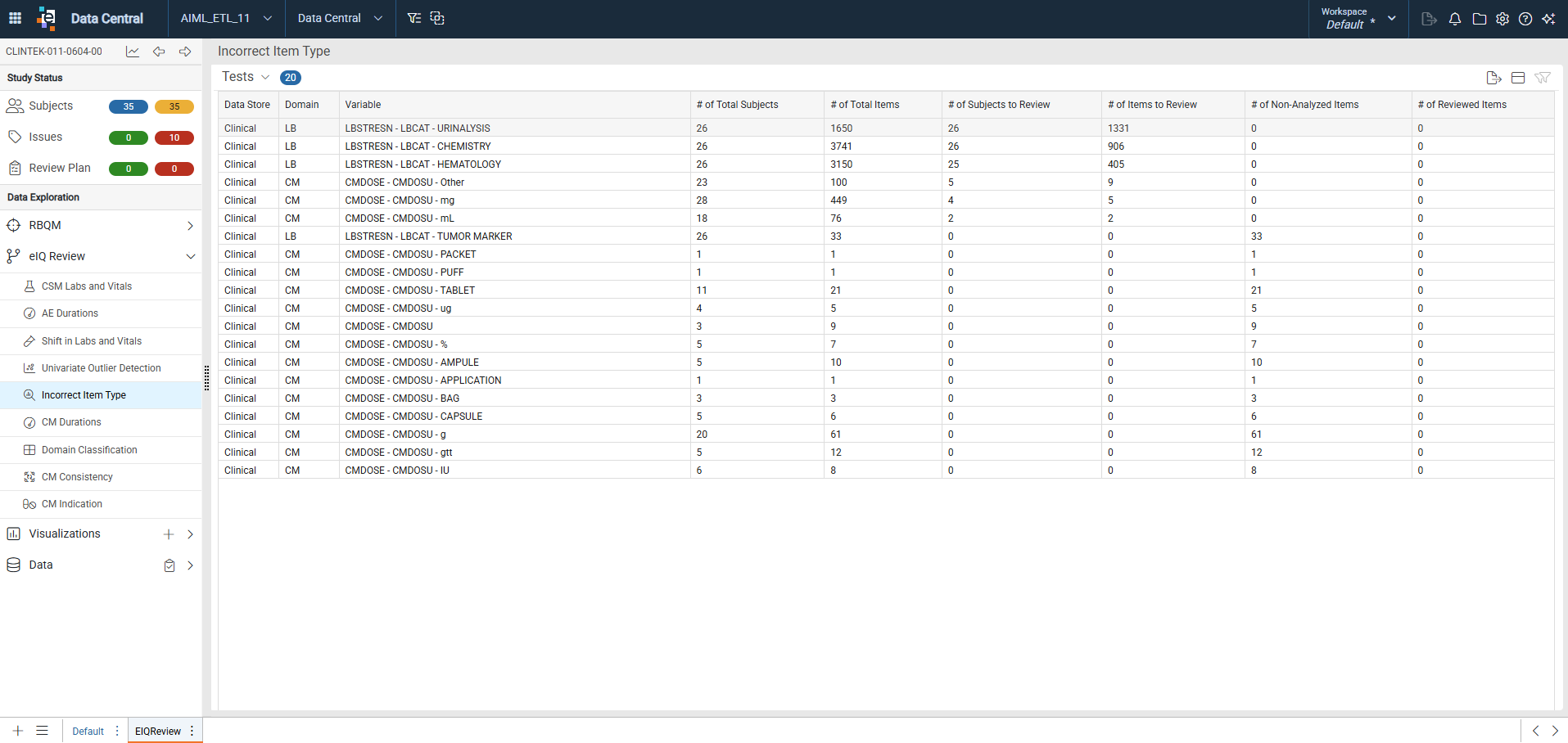Open settings gear icon
Screen dimensions: 1568x743
1502,19
